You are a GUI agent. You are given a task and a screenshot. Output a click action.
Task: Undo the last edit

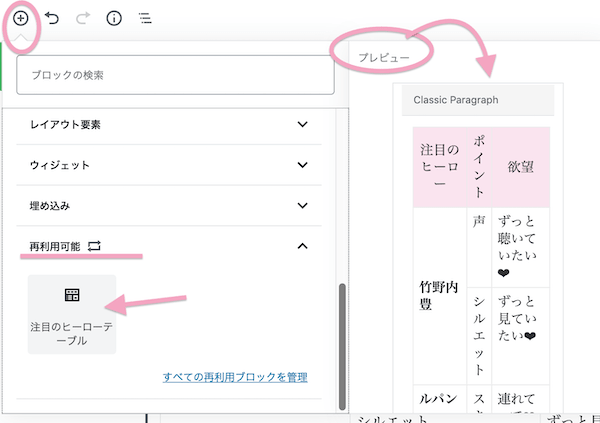pos(52,18)
